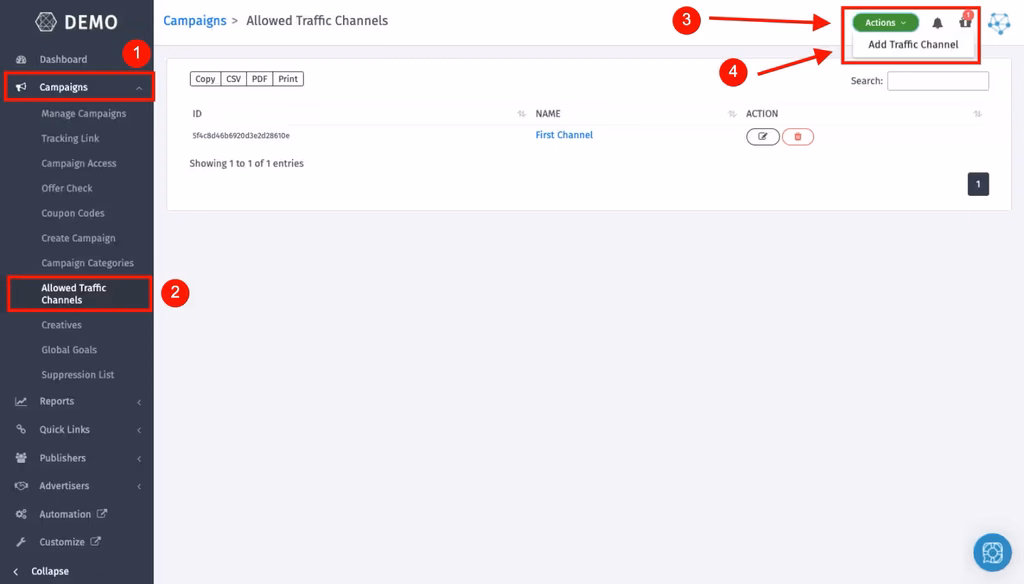Export table as CSV

click(233, 79)
